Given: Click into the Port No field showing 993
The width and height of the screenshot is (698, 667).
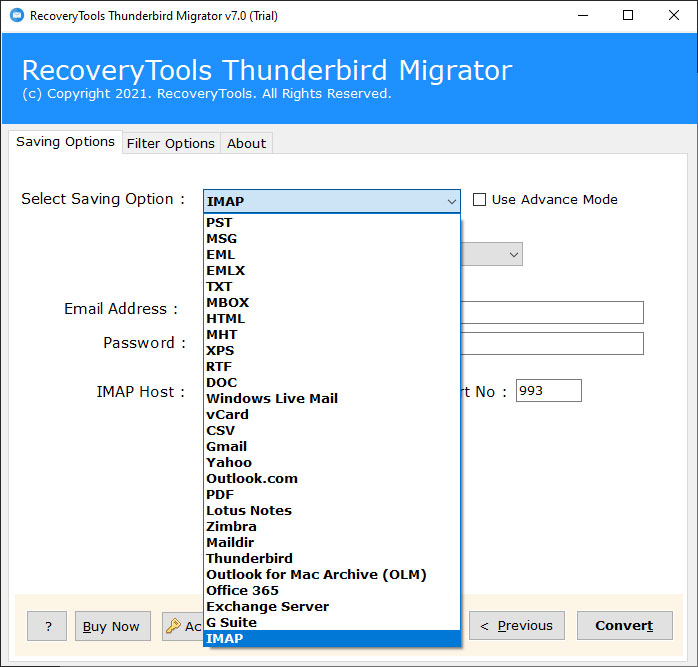Looking at the screenshot, I should click(x=548, y=390).
